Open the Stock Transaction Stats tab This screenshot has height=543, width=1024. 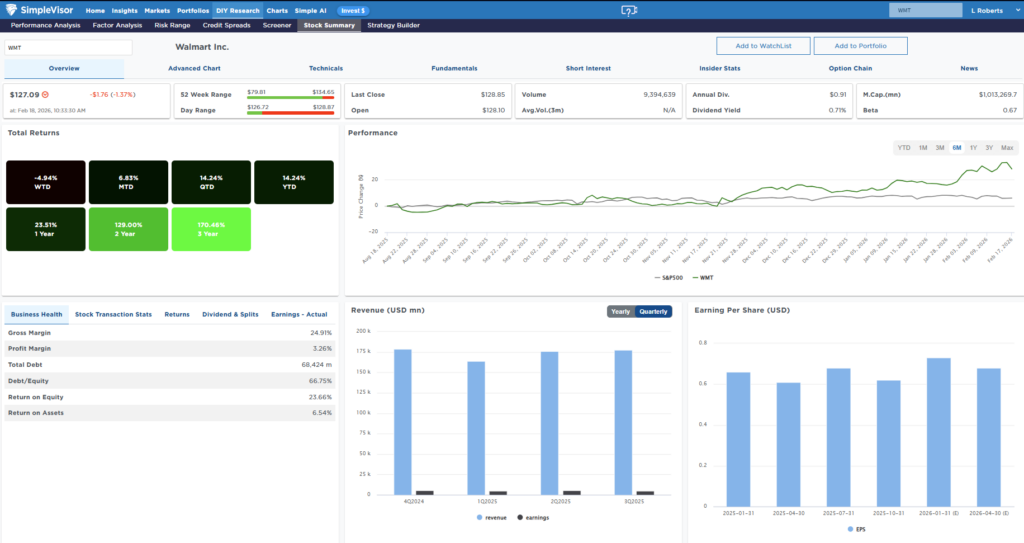tap(113, 314)
